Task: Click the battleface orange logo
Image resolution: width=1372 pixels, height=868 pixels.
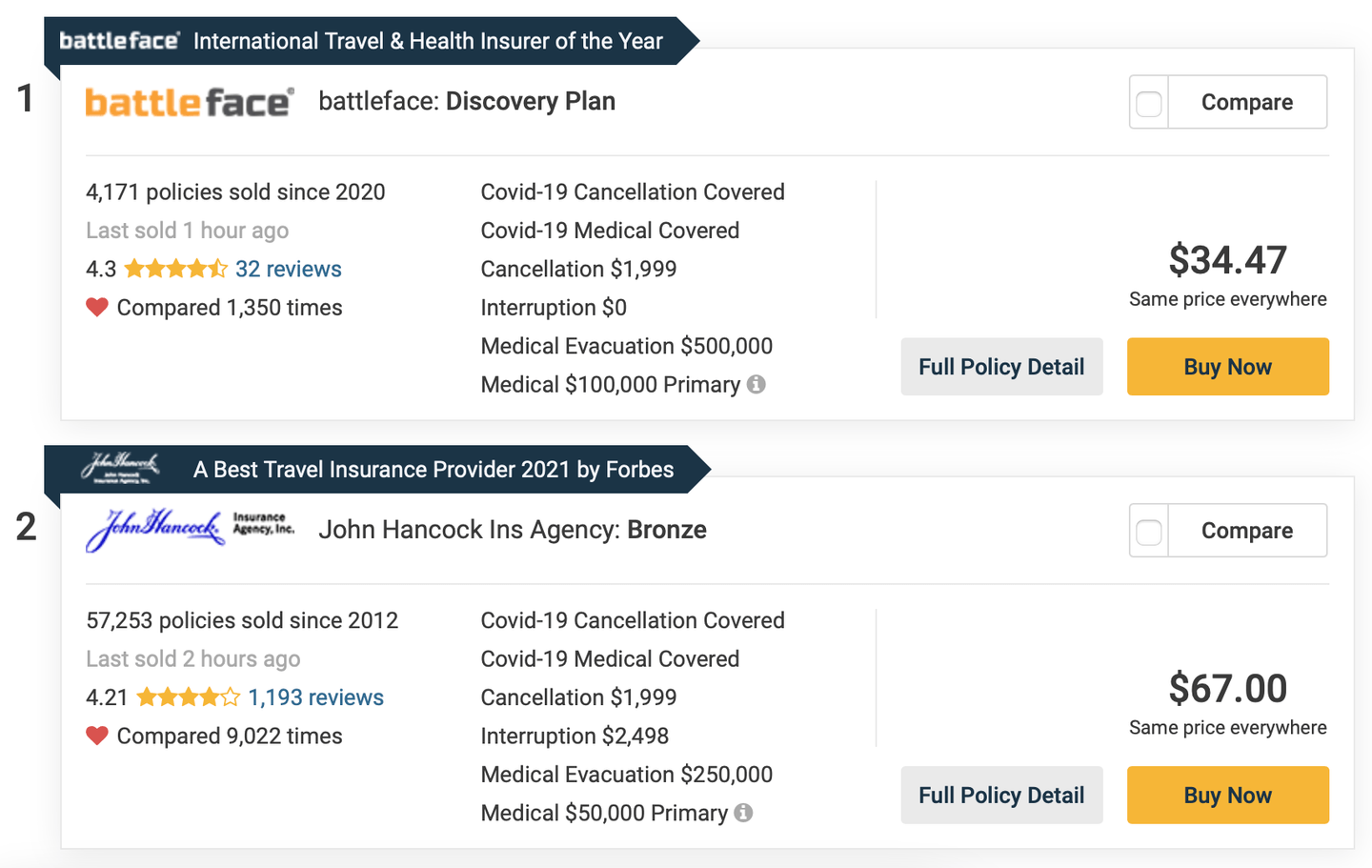Action: 190,102
